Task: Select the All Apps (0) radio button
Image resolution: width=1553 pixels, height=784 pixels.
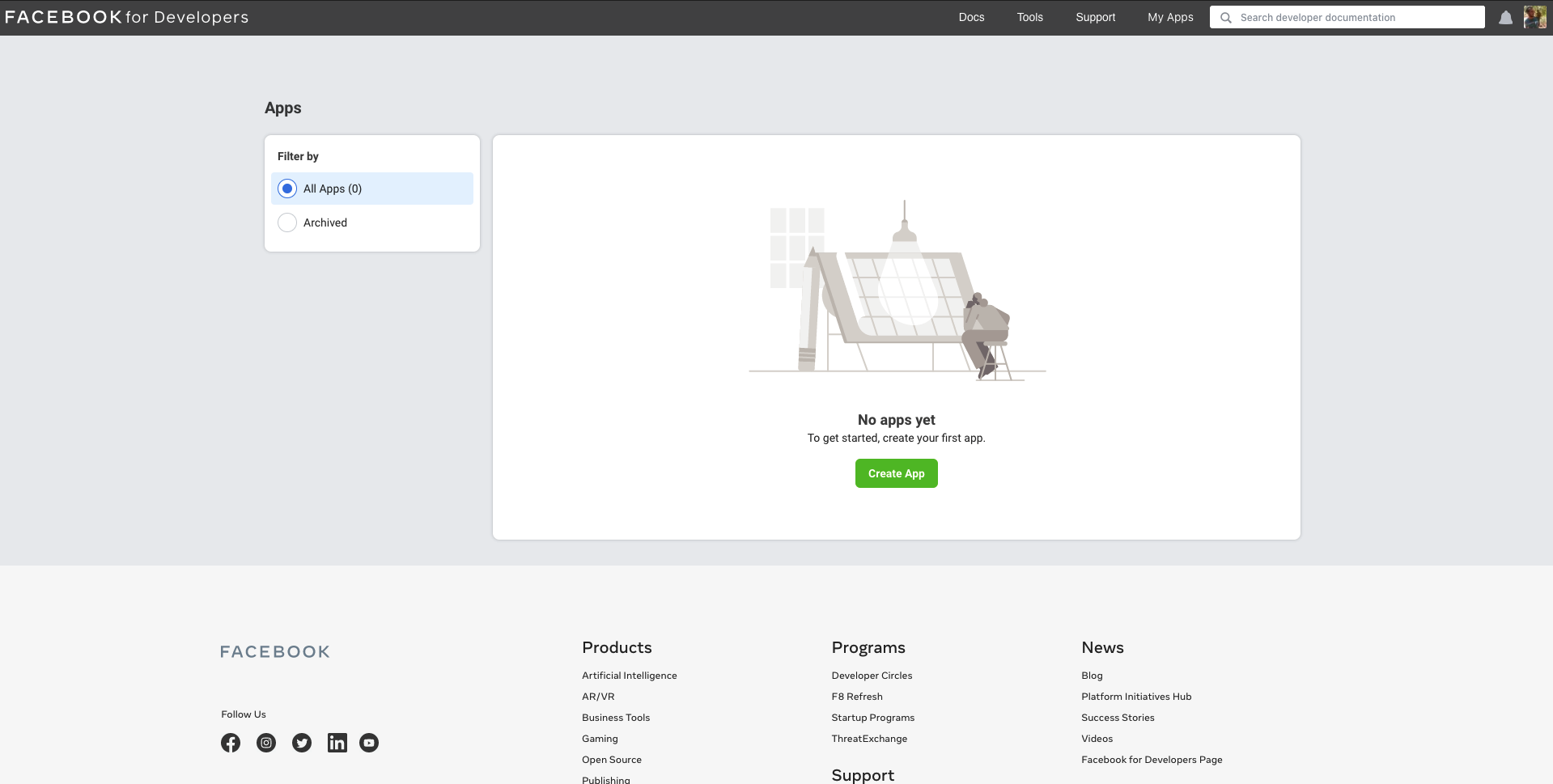Action: point(287,189)
